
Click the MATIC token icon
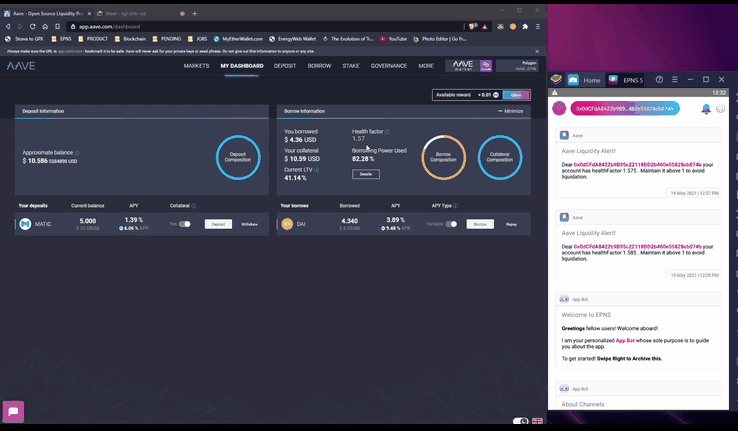tap(25, 224)
